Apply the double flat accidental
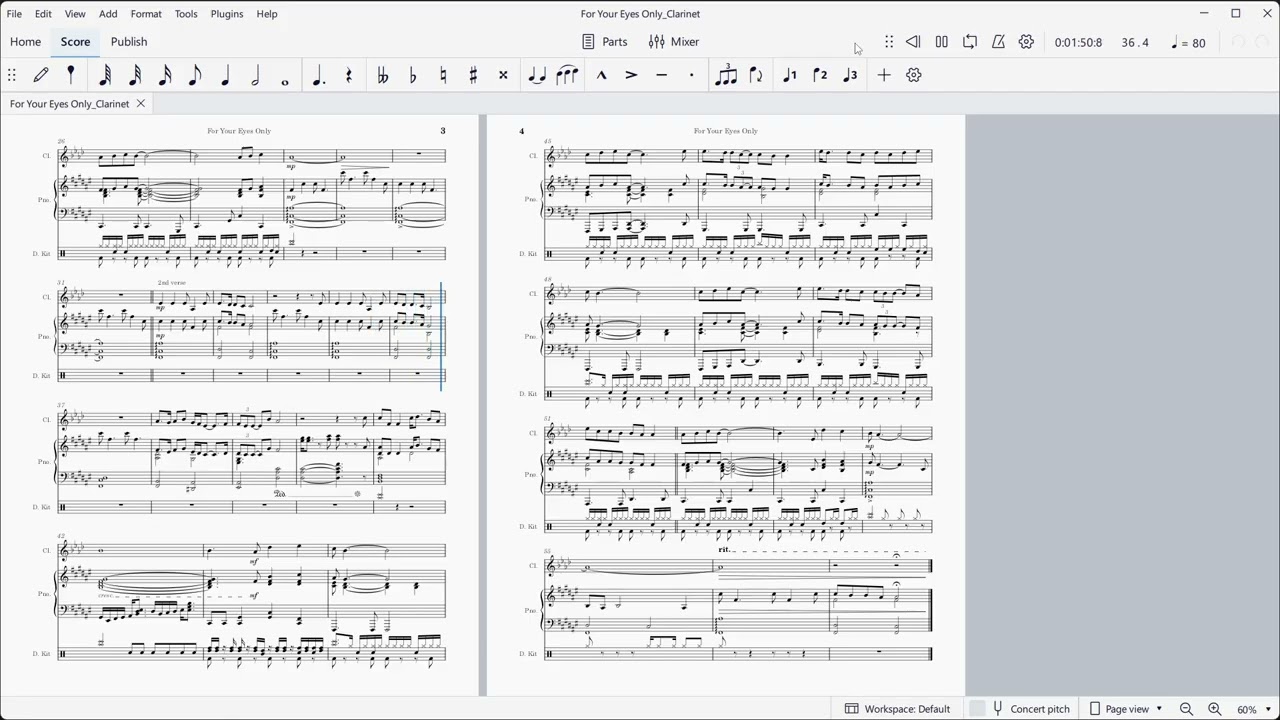The image size is (1280, 720). click(x=383, y=75)
